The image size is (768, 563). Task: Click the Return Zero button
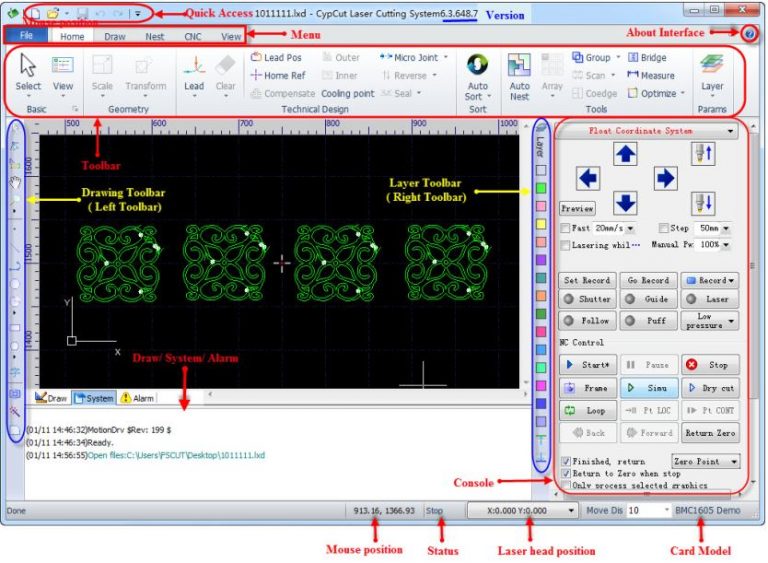711,434
